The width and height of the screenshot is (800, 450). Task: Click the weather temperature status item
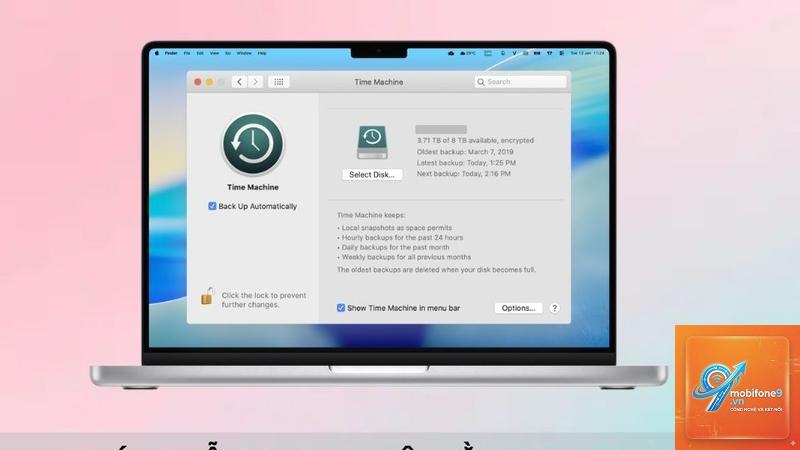coord(468,53)
